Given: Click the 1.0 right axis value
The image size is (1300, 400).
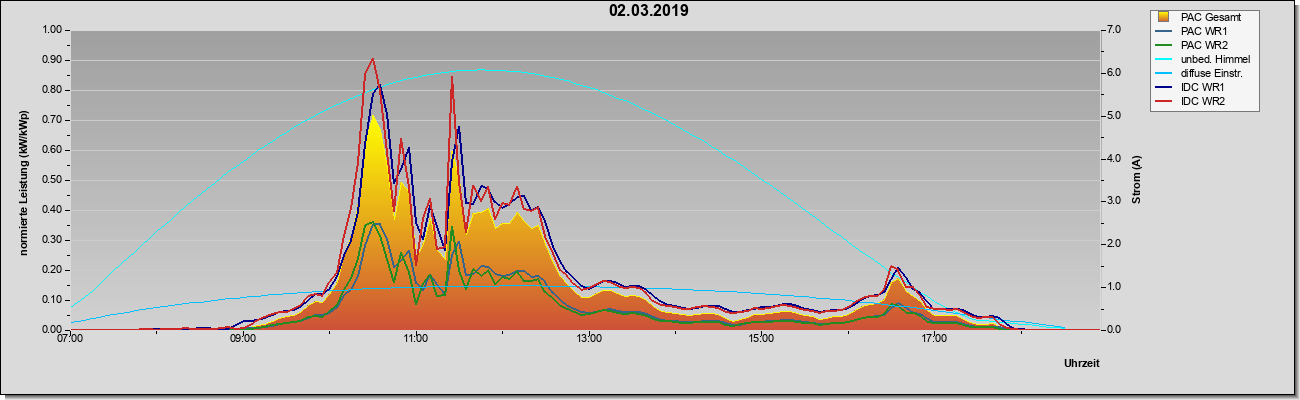Looking at the screenshot, I should click(x=1114, y=287).
